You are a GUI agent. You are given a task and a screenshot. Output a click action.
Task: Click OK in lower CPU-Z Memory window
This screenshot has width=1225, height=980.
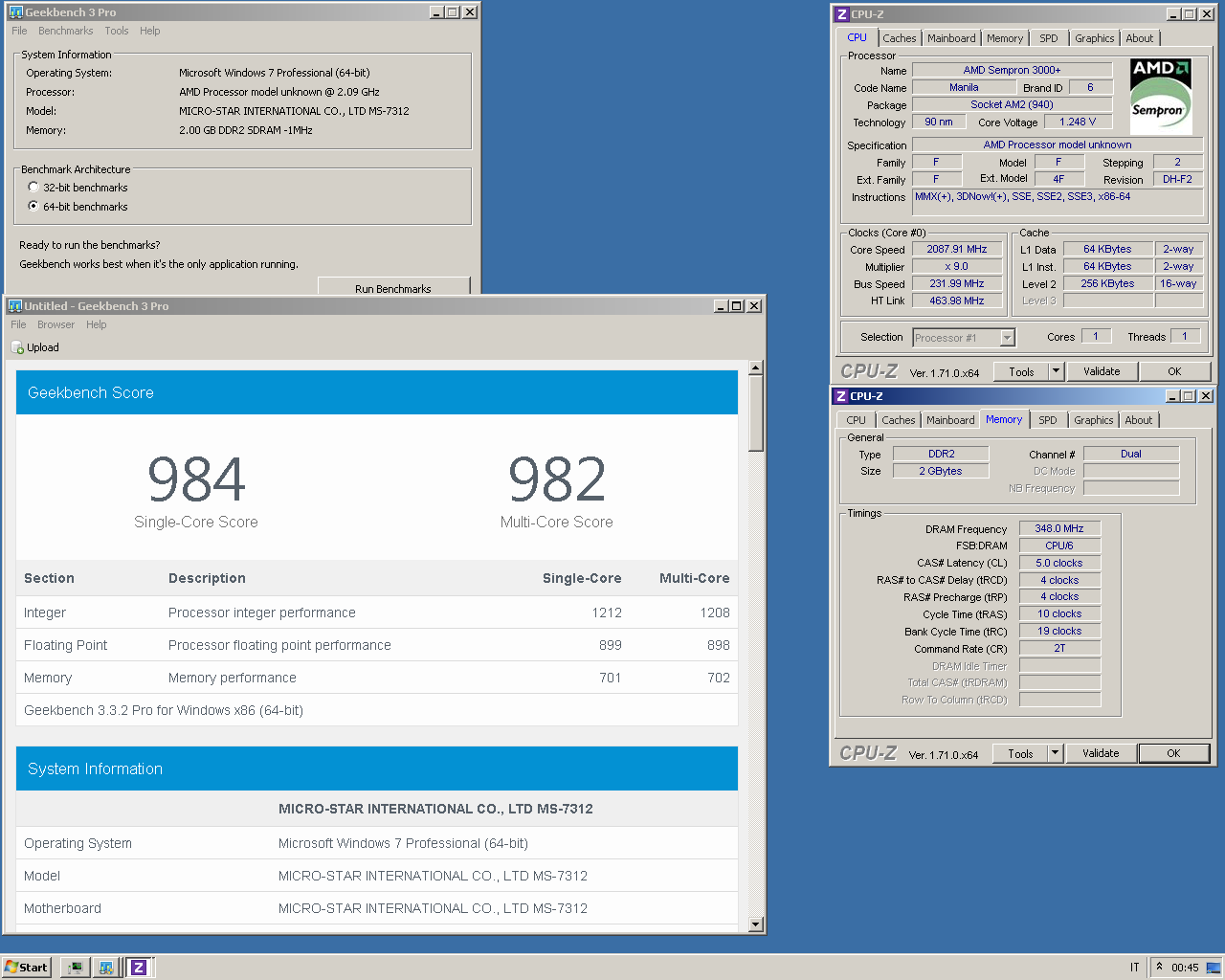(x=1173, y=753)
